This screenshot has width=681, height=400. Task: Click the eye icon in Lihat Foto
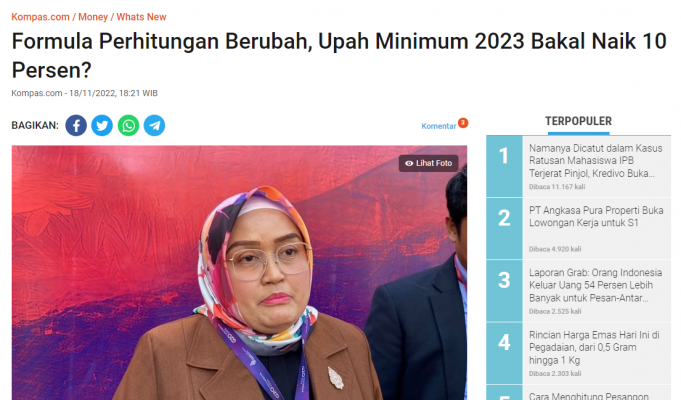409,163
